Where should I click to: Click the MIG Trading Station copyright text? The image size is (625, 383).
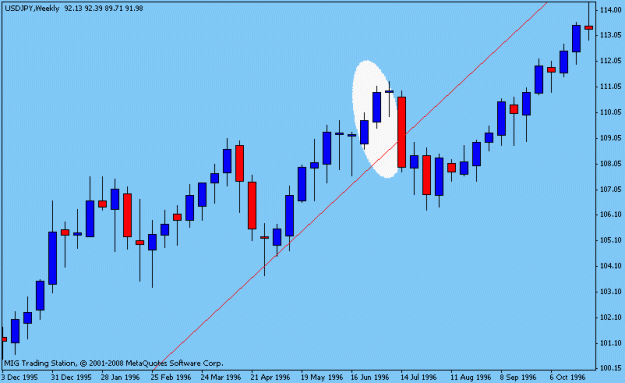(114, 363)
